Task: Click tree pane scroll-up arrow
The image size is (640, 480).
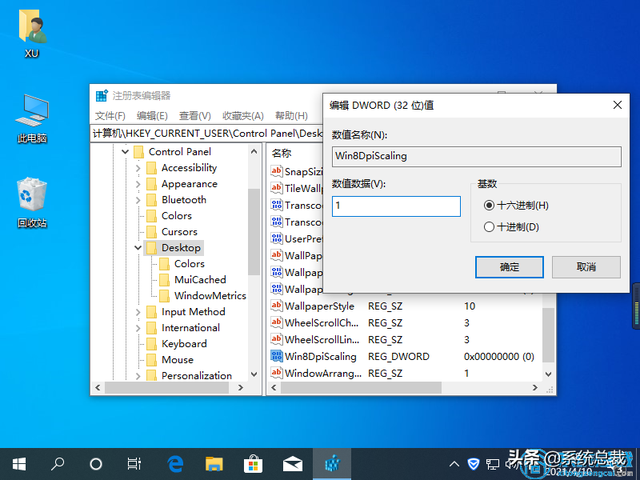Action: click(x=254, y=151)
